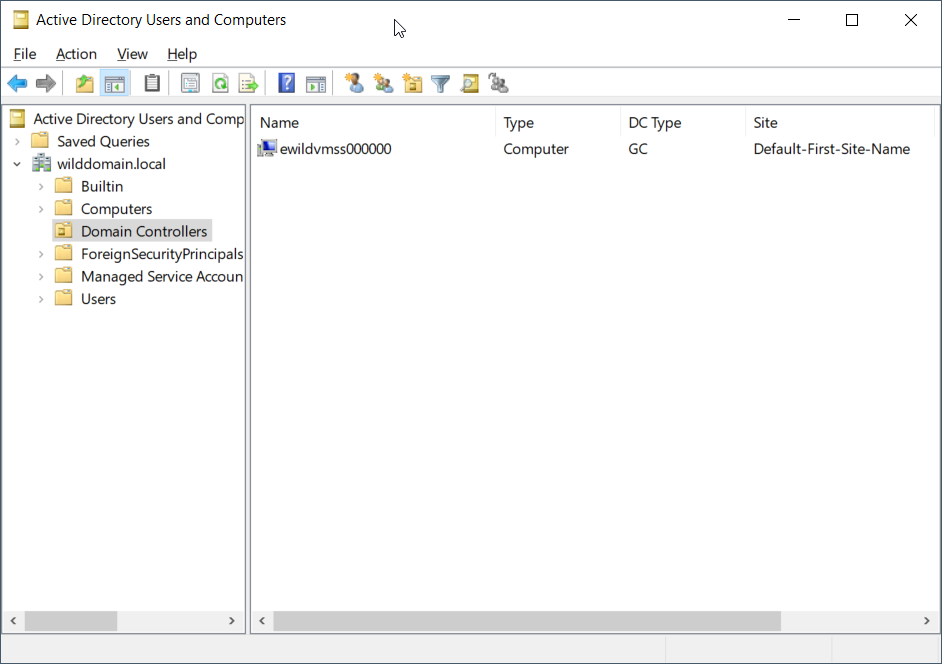Viewport: 942px width, 664px height.
Task: Expand the Saved Queries node
Action: (x=17, y=141)
